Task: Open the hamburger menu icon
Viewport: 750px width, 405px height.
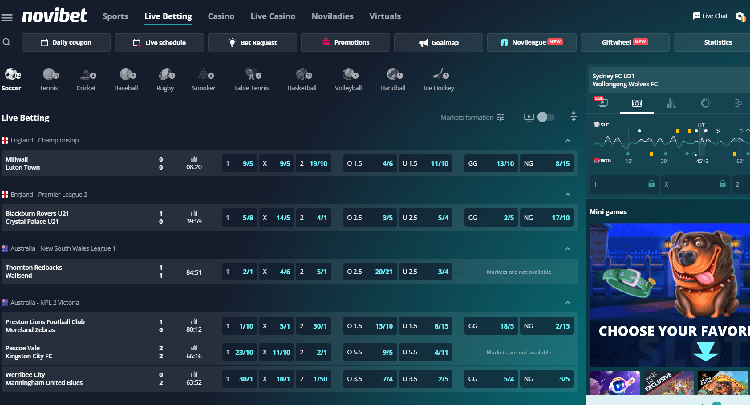Action: (x=8, y=16)
